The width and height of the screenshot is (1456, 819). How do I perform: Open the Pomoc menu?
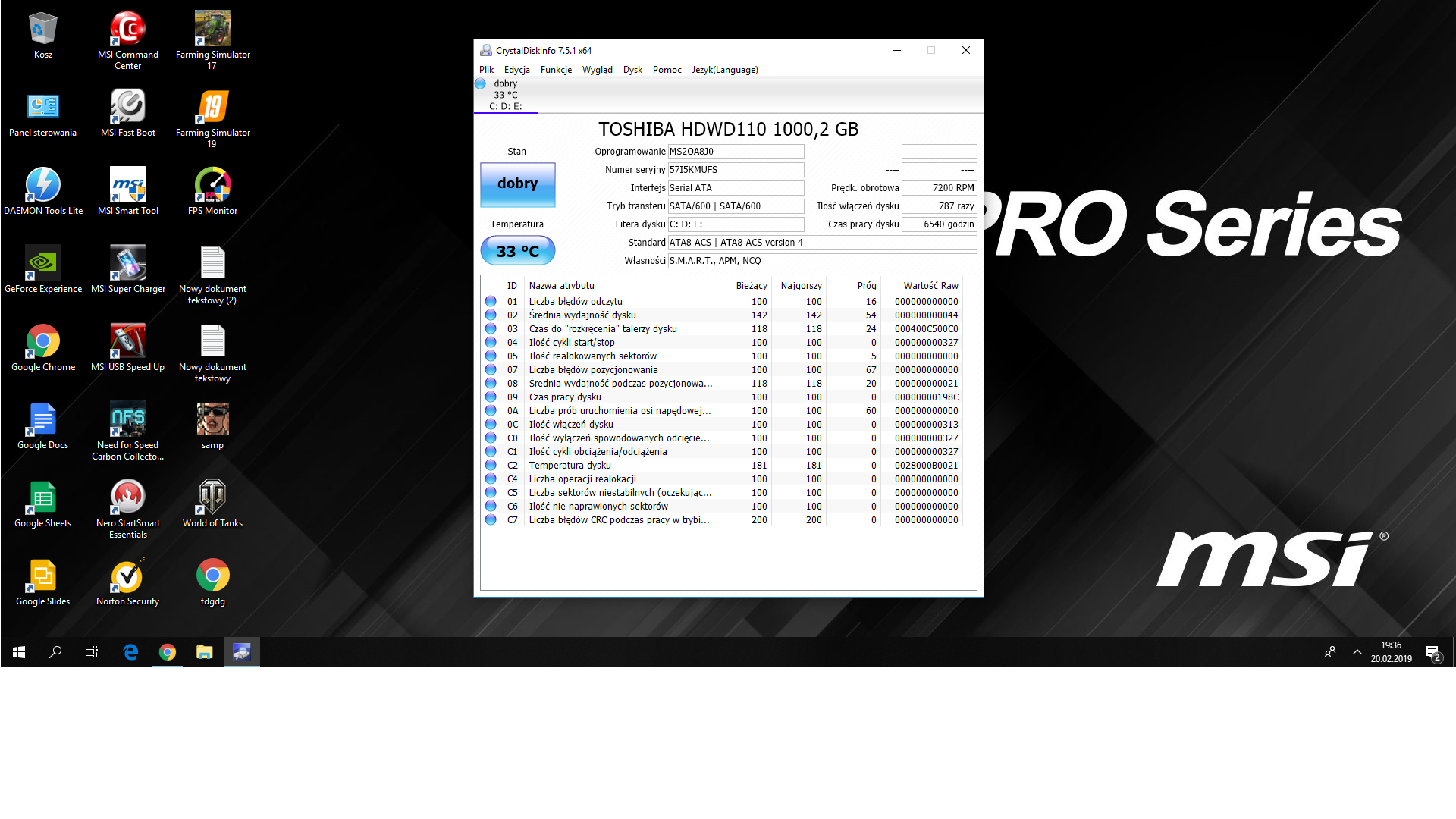coord(667,70)
